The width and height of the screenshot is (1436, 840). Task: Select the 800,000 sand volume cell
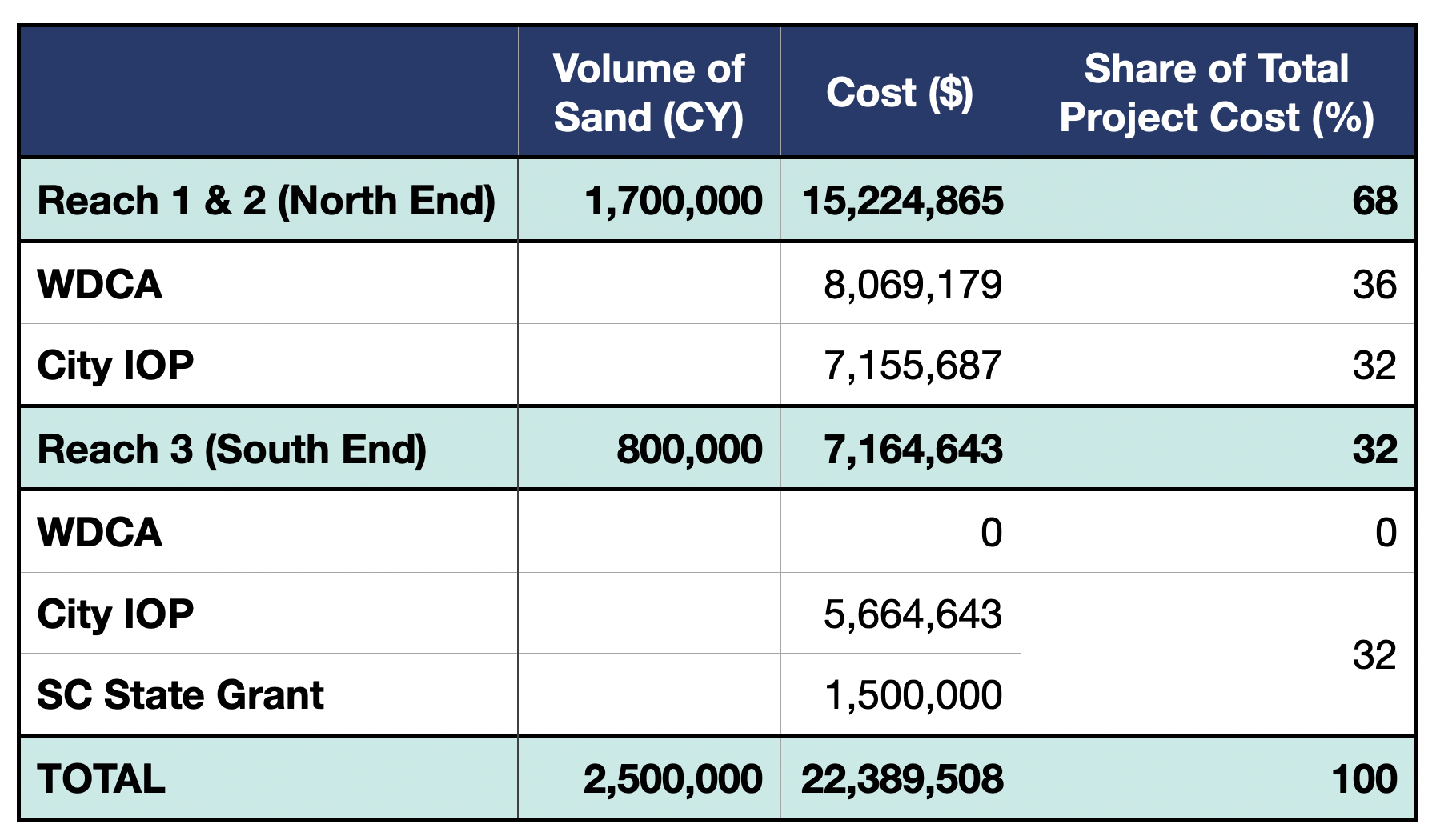pyautogui.click(x=649, y=449)
